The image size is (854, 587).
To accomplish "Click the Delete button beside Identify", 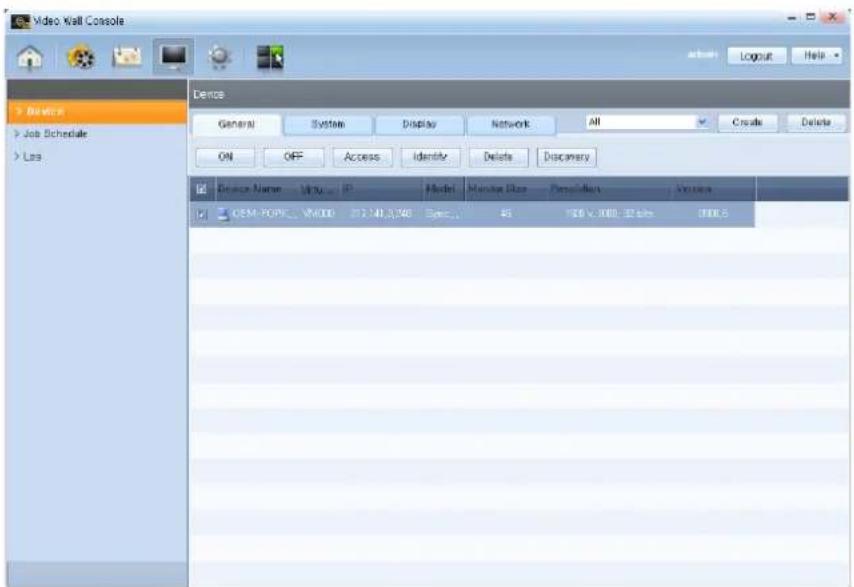I will (x=498, y=157).
